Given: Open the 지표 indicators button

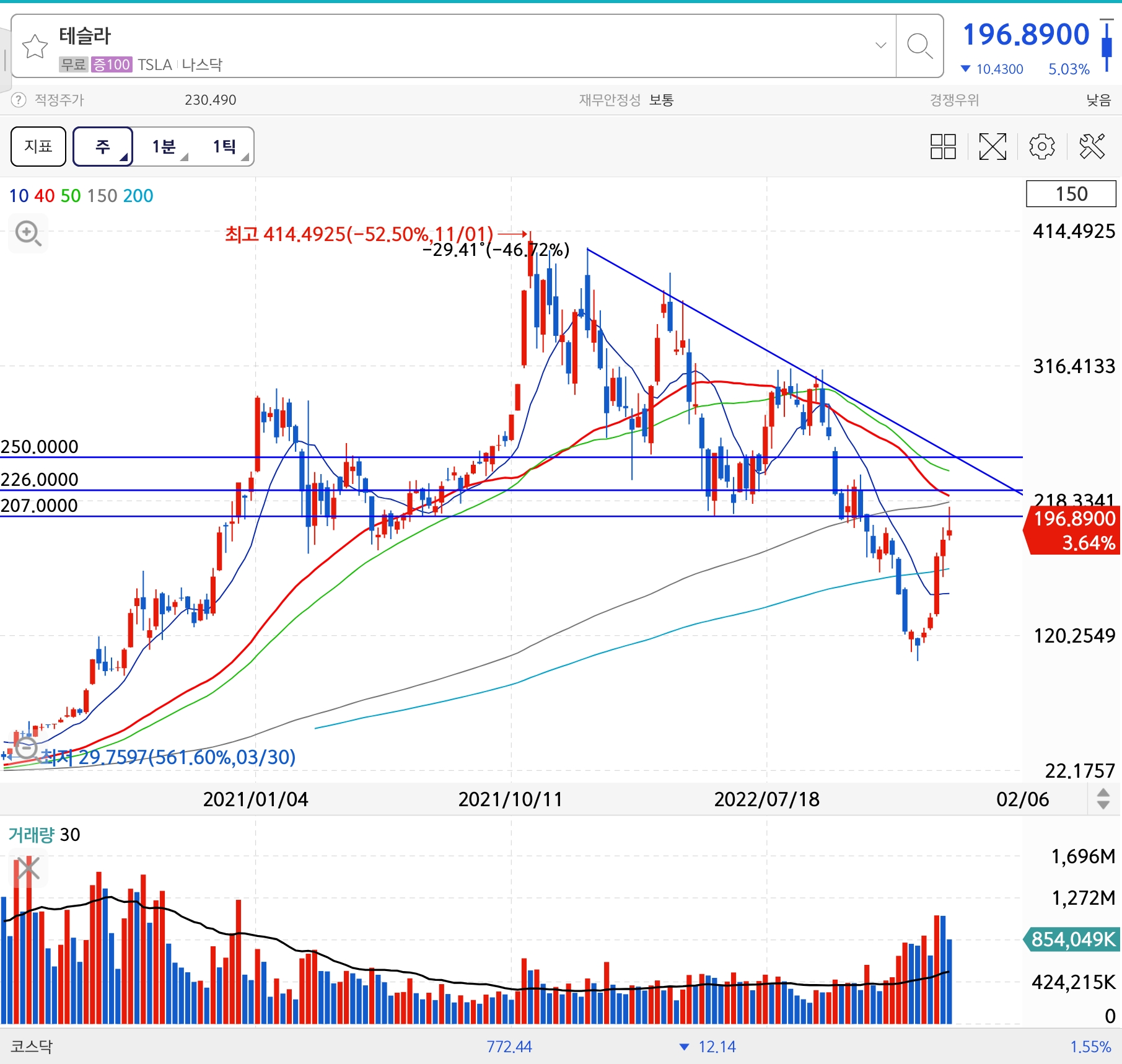Looking at the screenshot, I should coord(38,146).
